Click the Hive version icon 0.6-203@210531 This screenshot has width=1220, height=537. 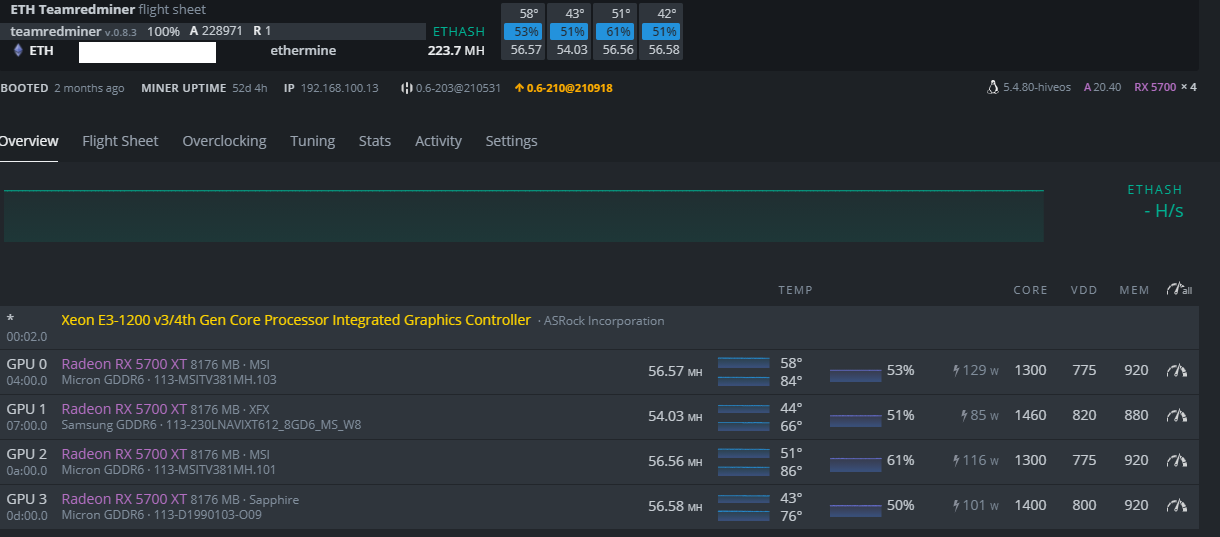[407, 88]
